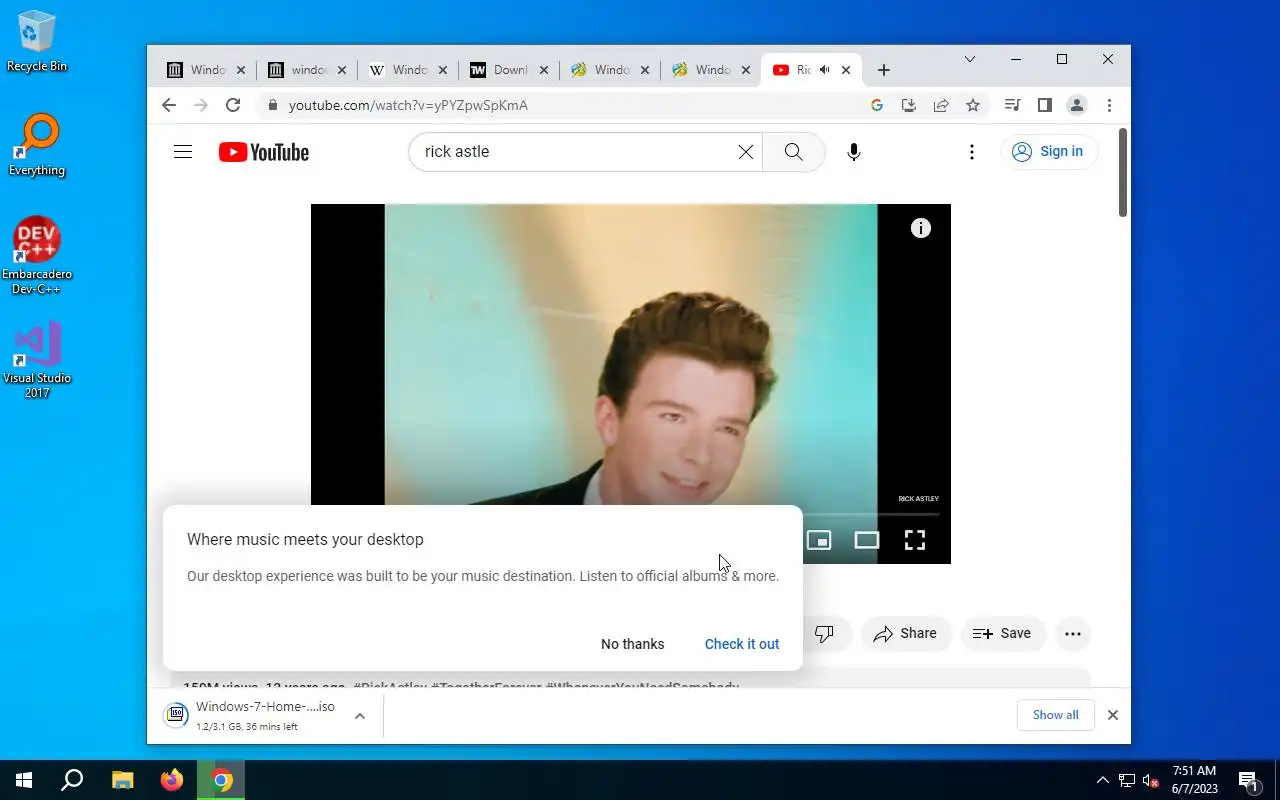Sign in to YouTube
The width and height of the screenshot is (1280, 800).
(1048, 152)
